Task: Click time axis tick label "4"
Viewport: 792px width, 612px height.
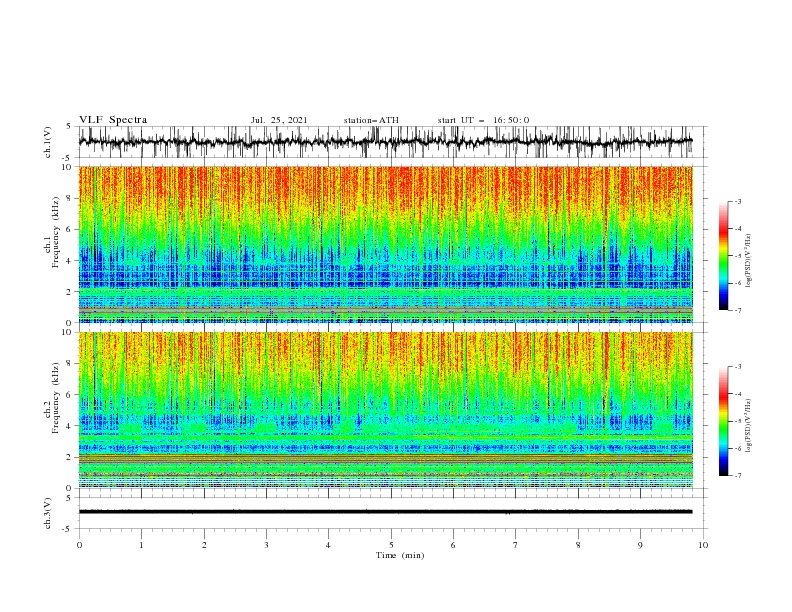Action: (x=328, y=545)
